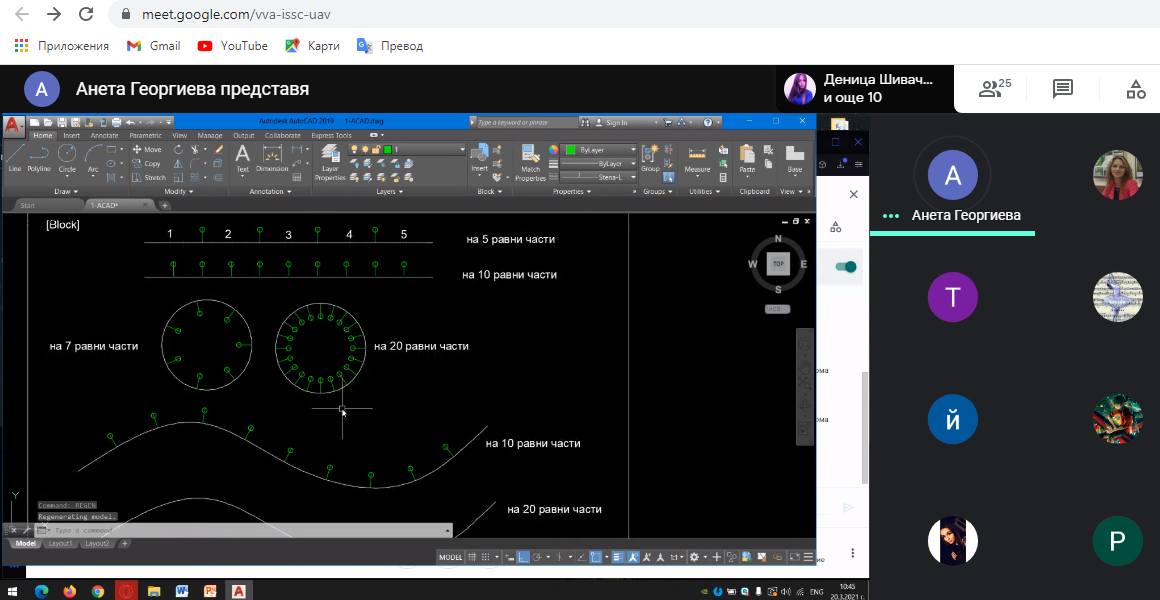Toggle layer 1 lock padlock icon

point(376,149)
